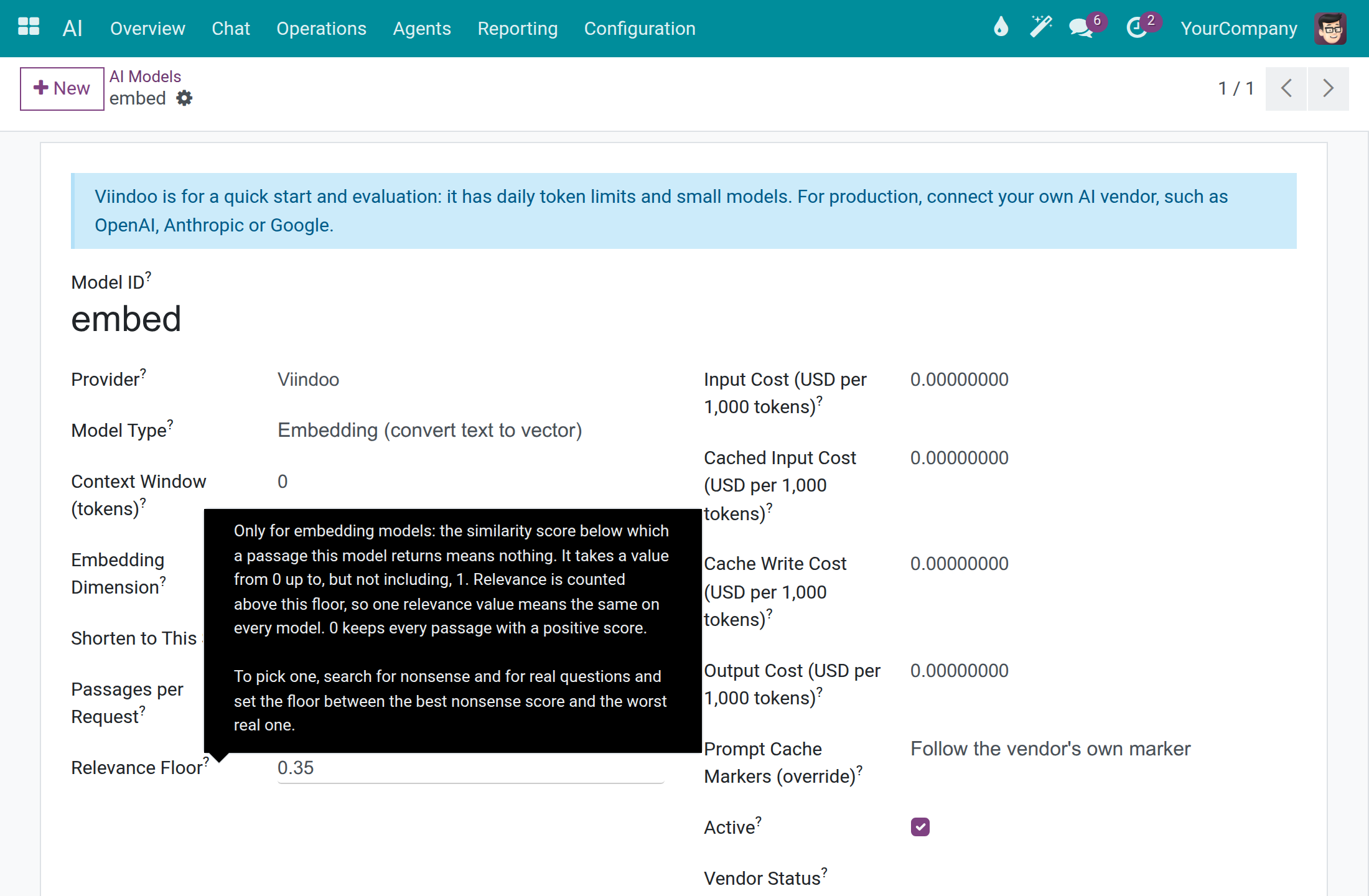Screen dimensions: 1369x896
Task: Click the YourCompany company switcher
Action: (x=1239, y=29)
